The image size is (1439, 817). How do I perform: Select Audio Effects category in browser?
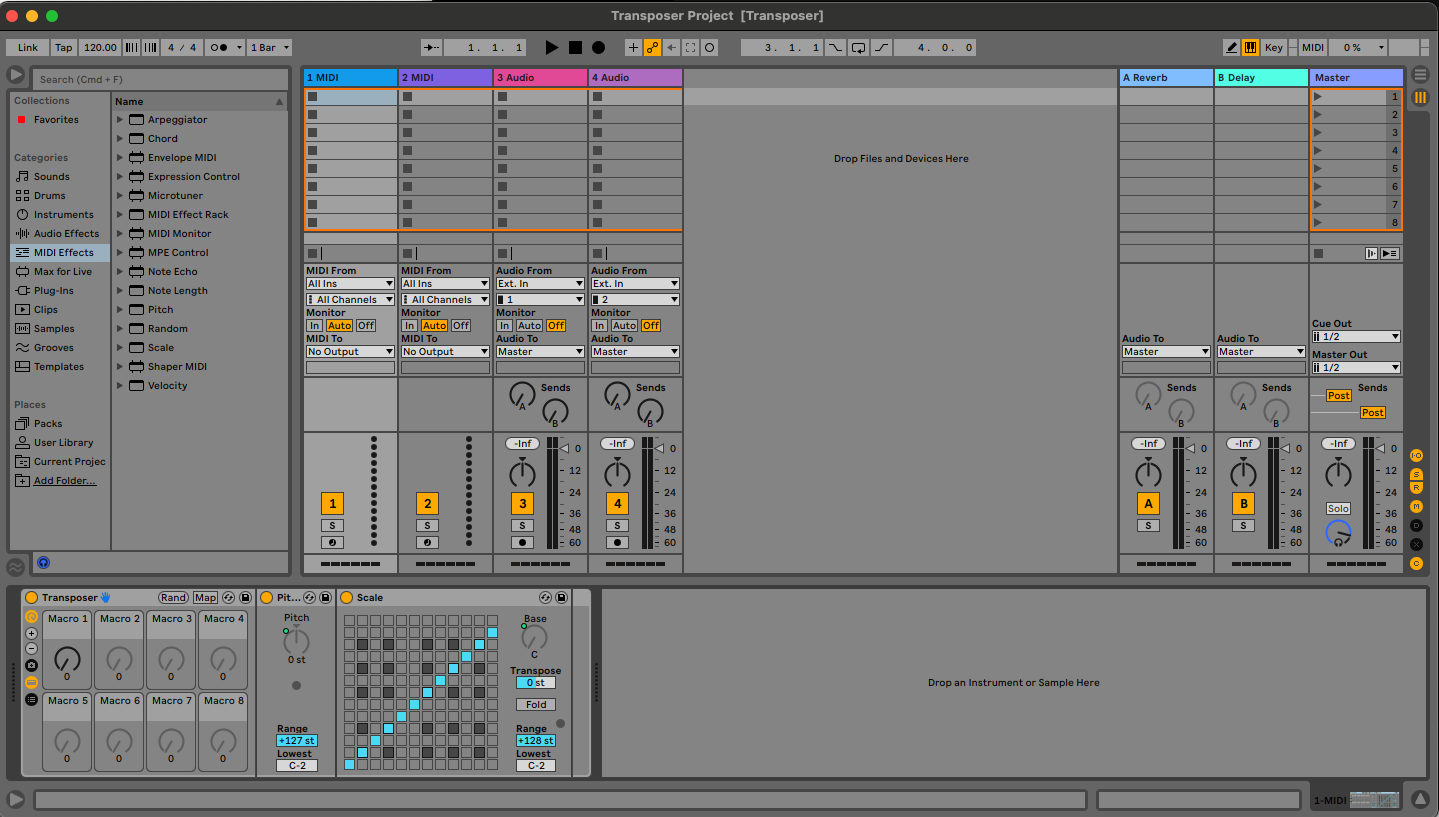point(66,234)
